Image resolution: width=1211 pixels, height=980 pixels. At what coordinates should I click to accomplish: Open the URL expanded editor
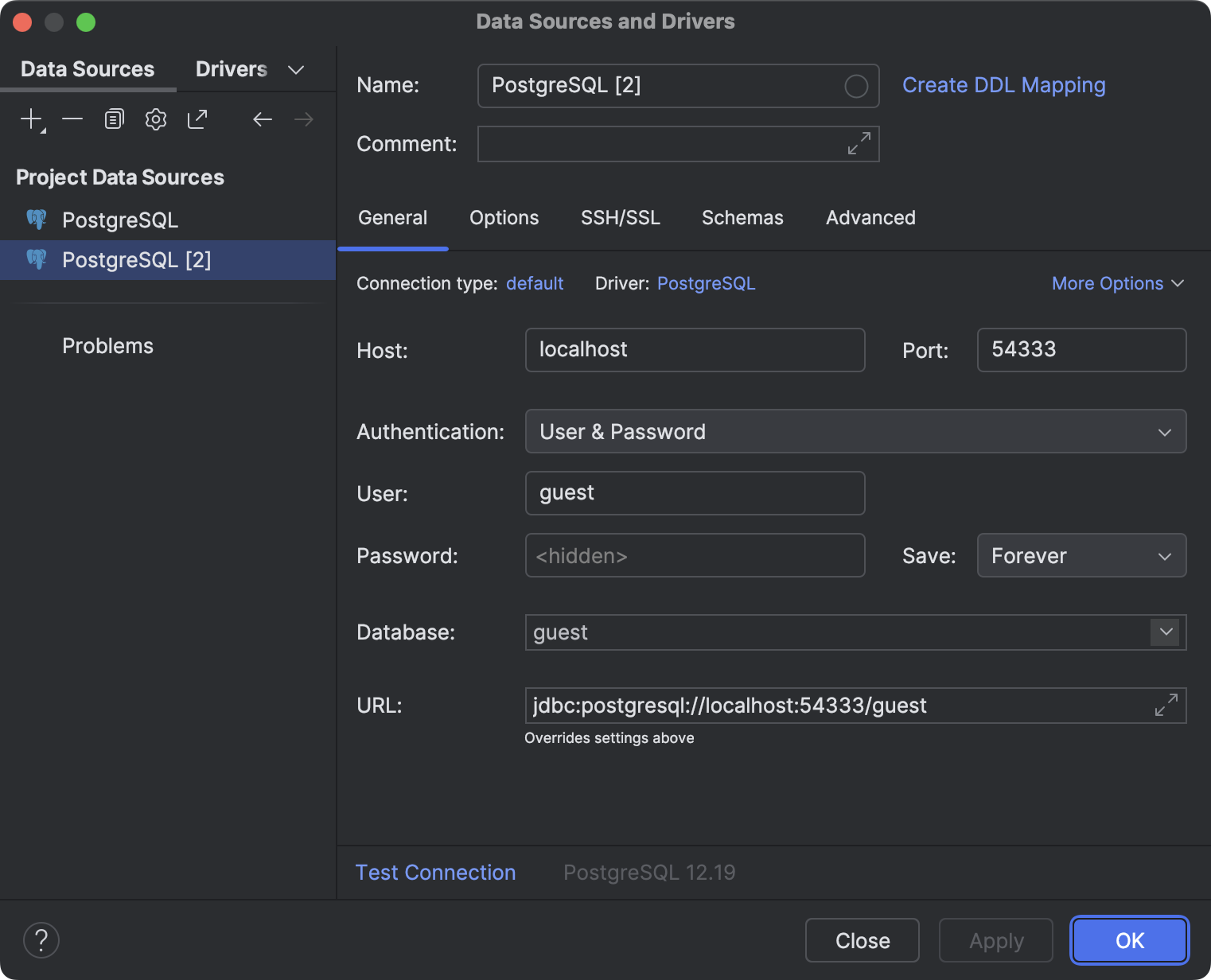click(1166, 705)
